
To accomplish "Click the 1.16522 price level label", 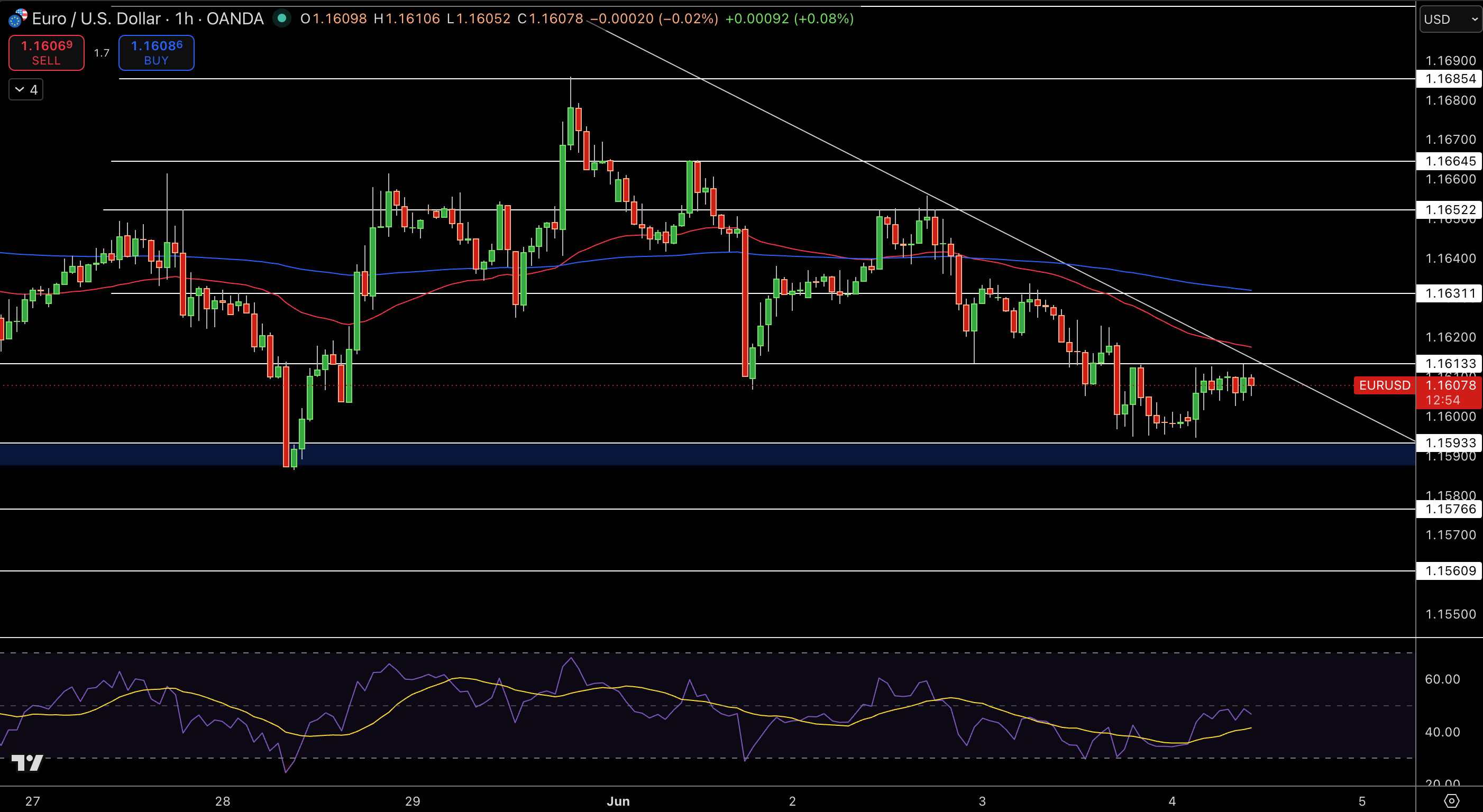I will click(x=1450, y=210).
